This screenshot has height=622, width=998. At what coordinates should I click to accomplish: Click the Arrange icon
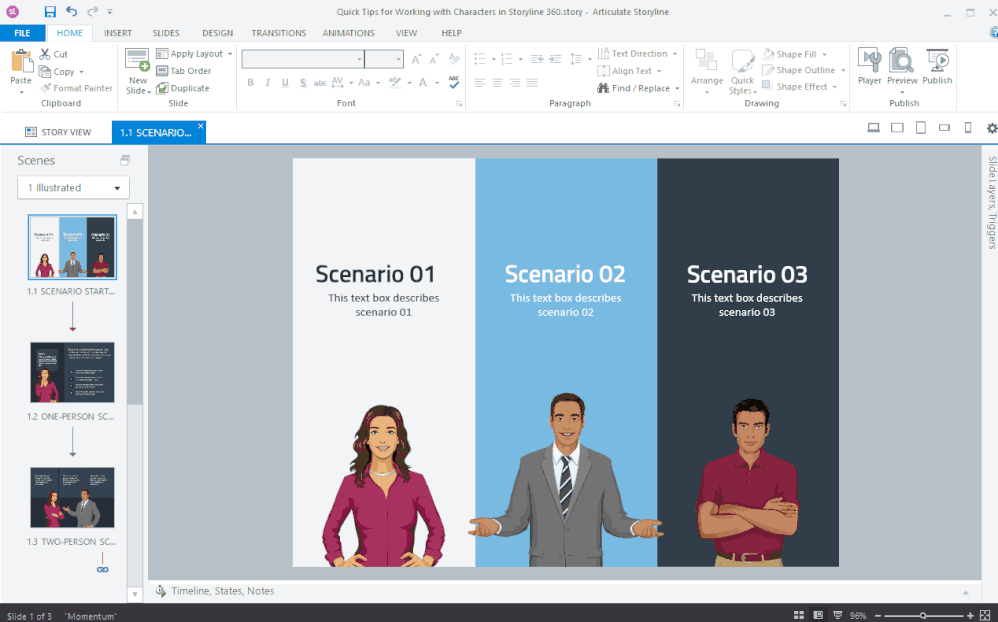[x=706, y=67]
